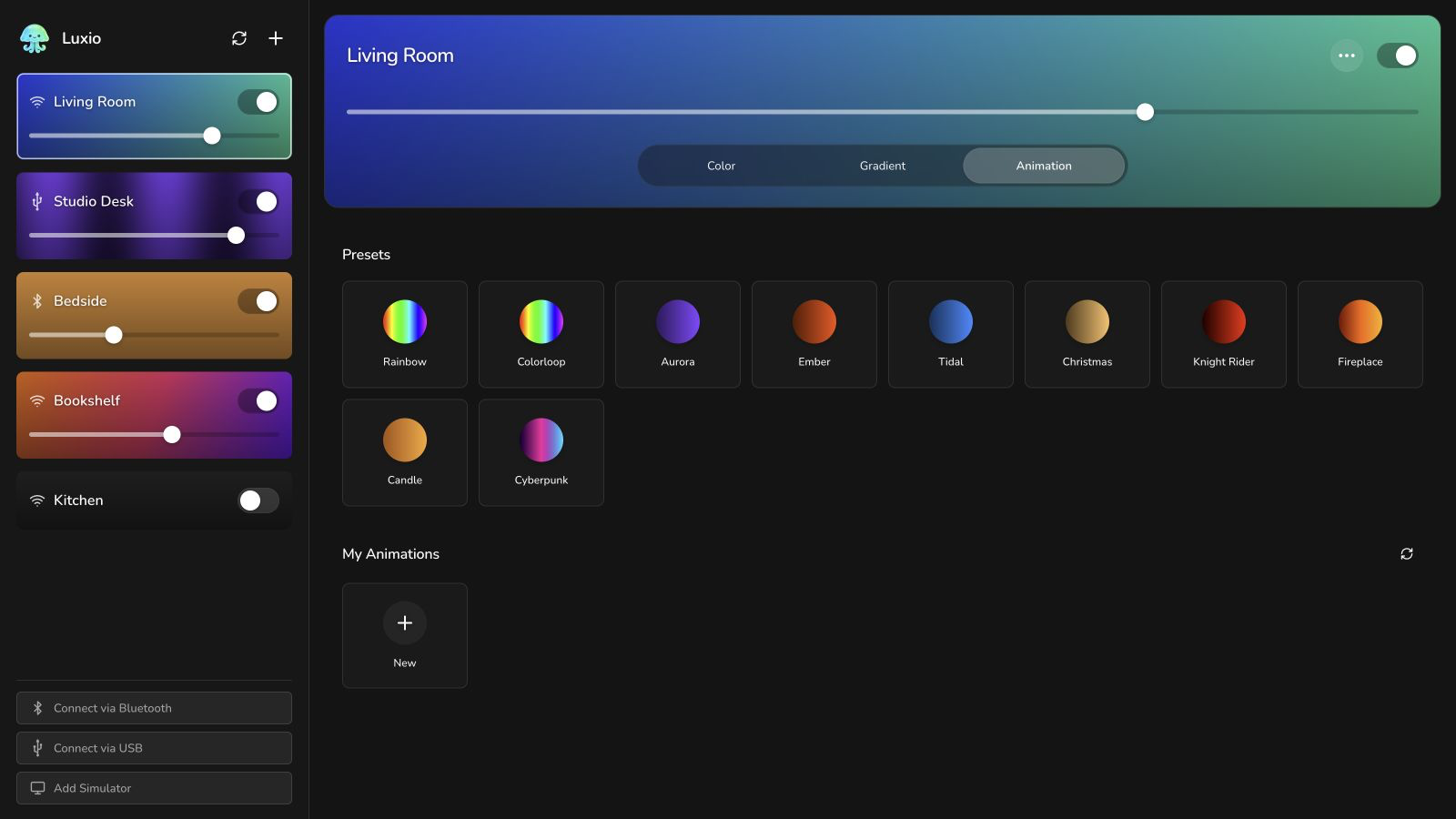Create a new animation with plus tile
The height and width of the screenshot is (819, 1456).
pyautogui.click(x=405, y=635)
